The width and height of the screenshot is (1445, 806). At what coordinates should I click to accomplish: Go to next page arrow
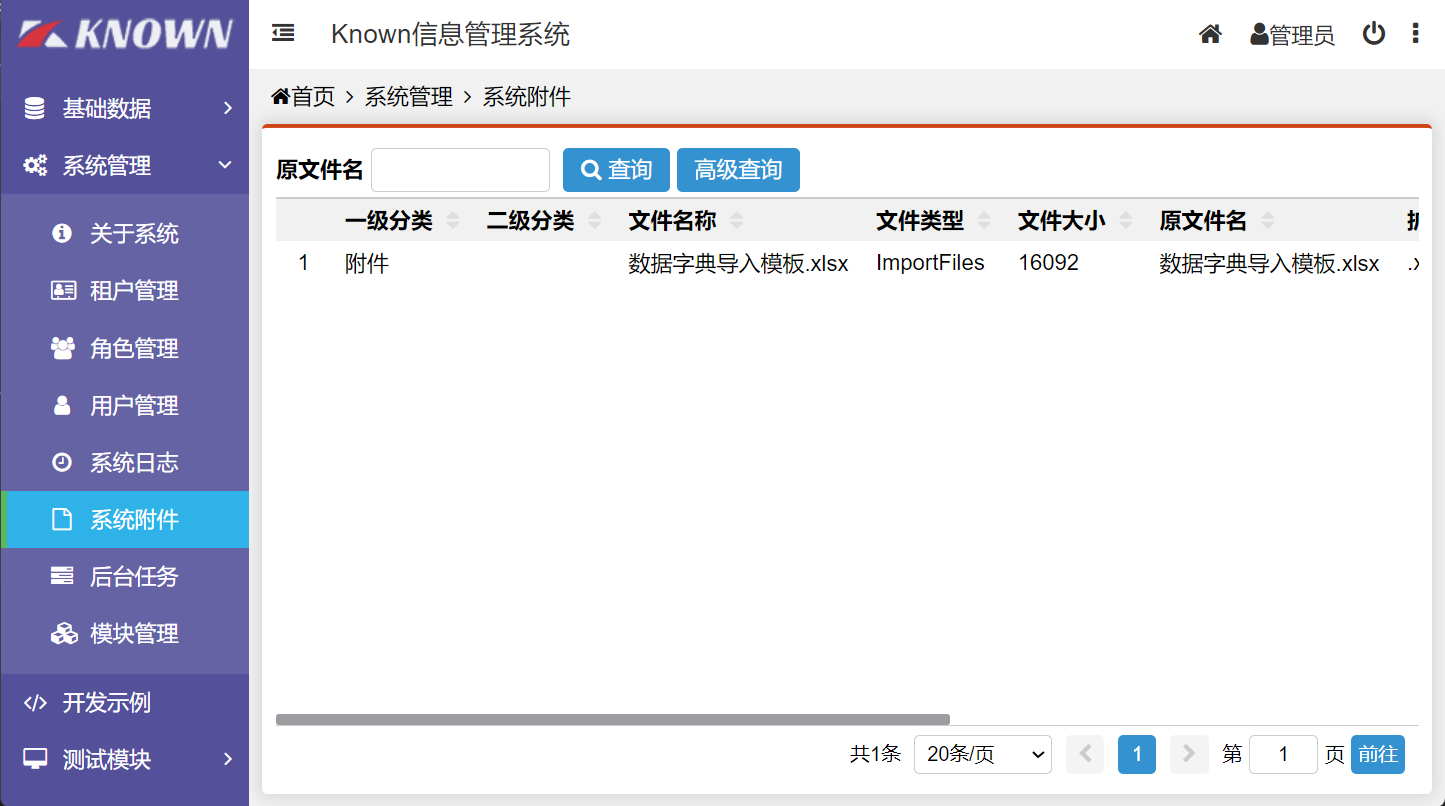[1189, 754]
